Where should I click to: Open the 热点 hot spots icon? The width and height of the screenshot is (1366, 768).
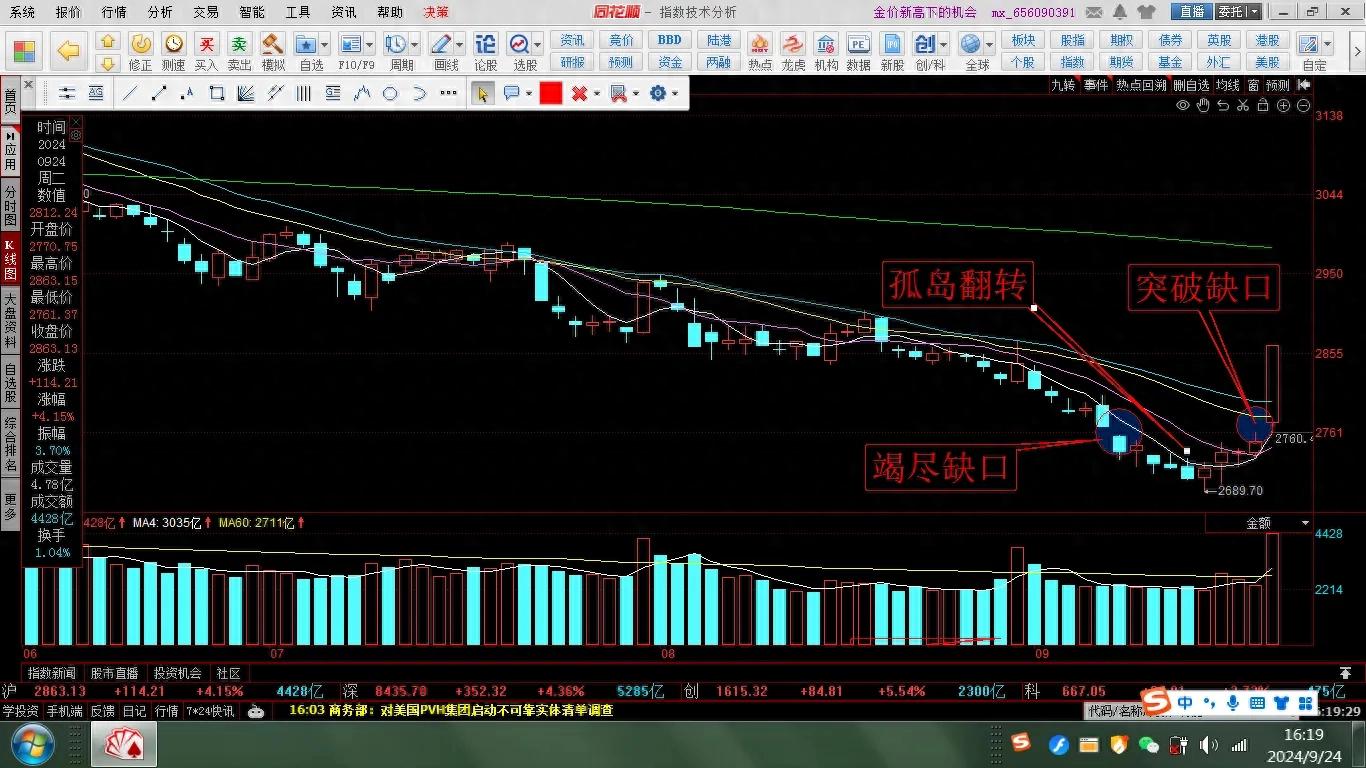click(x=760, y=52)
